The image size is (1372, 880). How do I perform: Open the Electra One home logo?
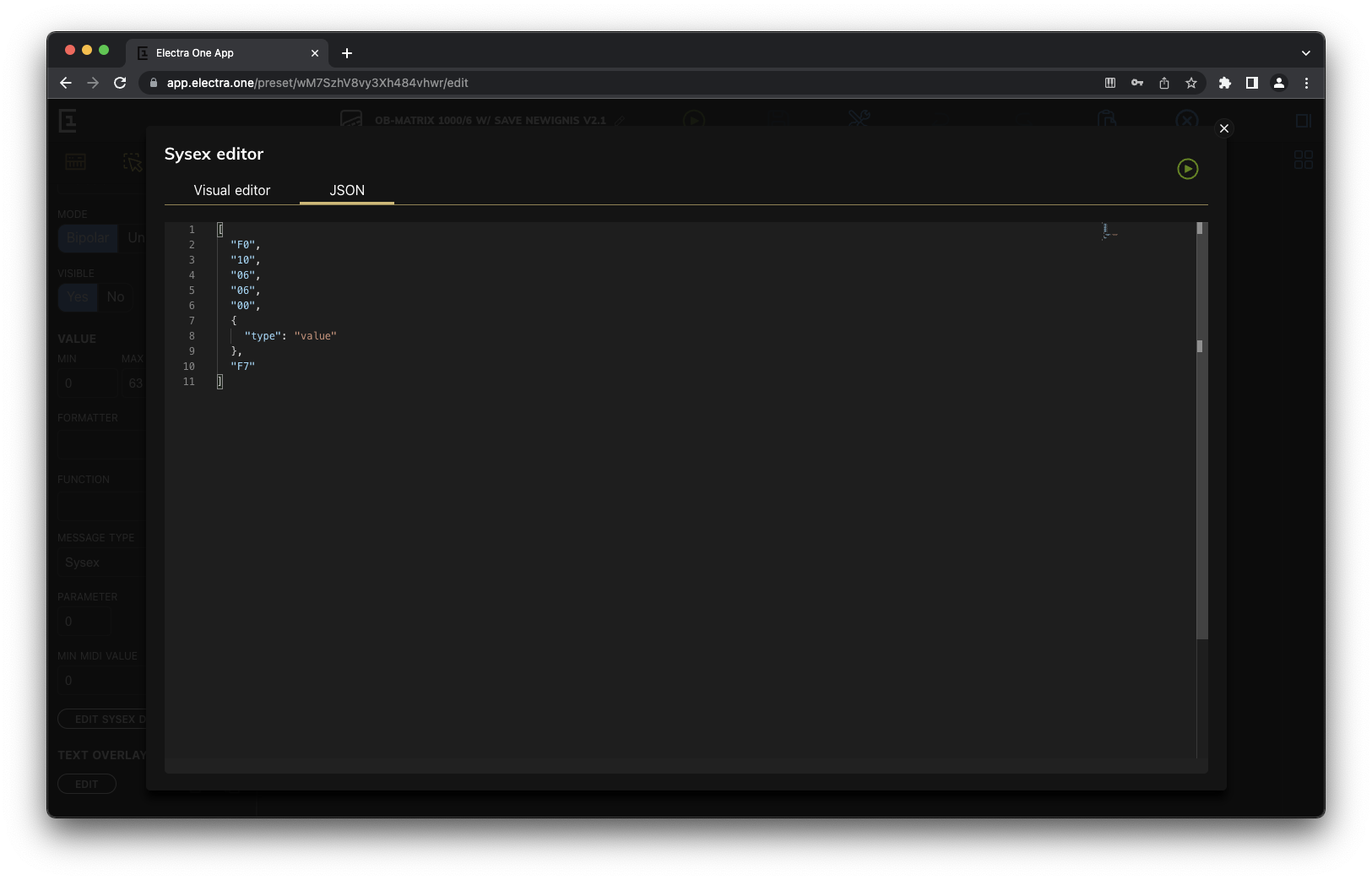pos(68,121)
